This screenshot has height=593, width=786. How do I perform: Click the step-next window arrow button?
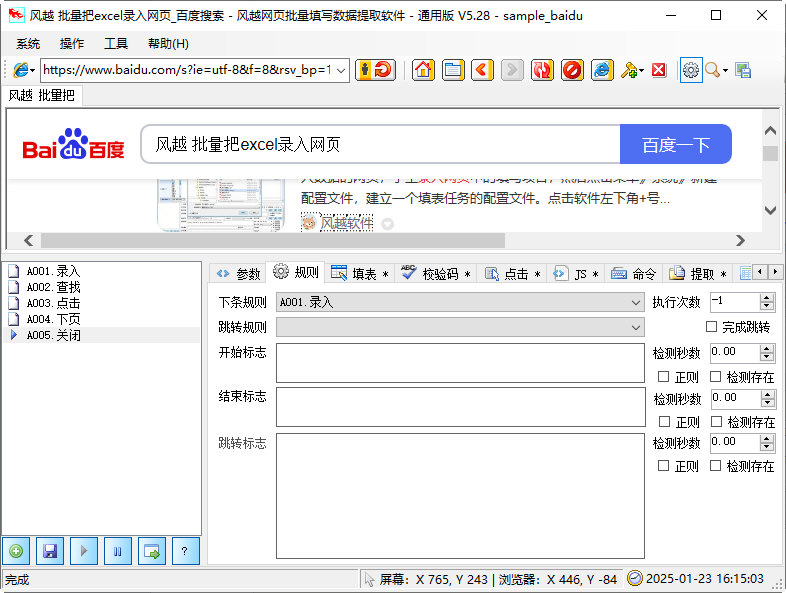[x=152, y=551]
